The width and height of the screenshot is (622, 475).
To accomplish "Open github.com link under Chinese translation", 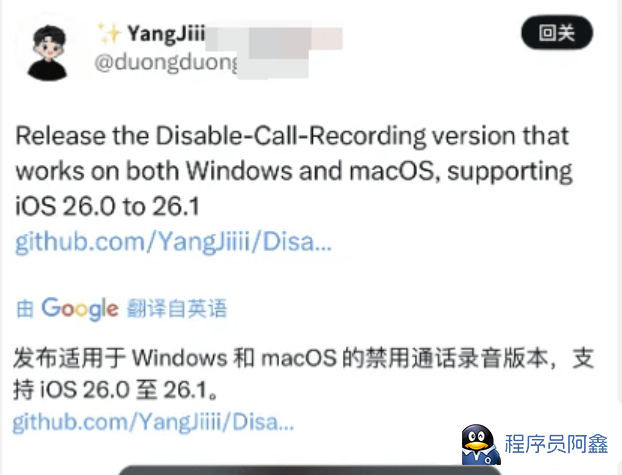I will [153, 421].
